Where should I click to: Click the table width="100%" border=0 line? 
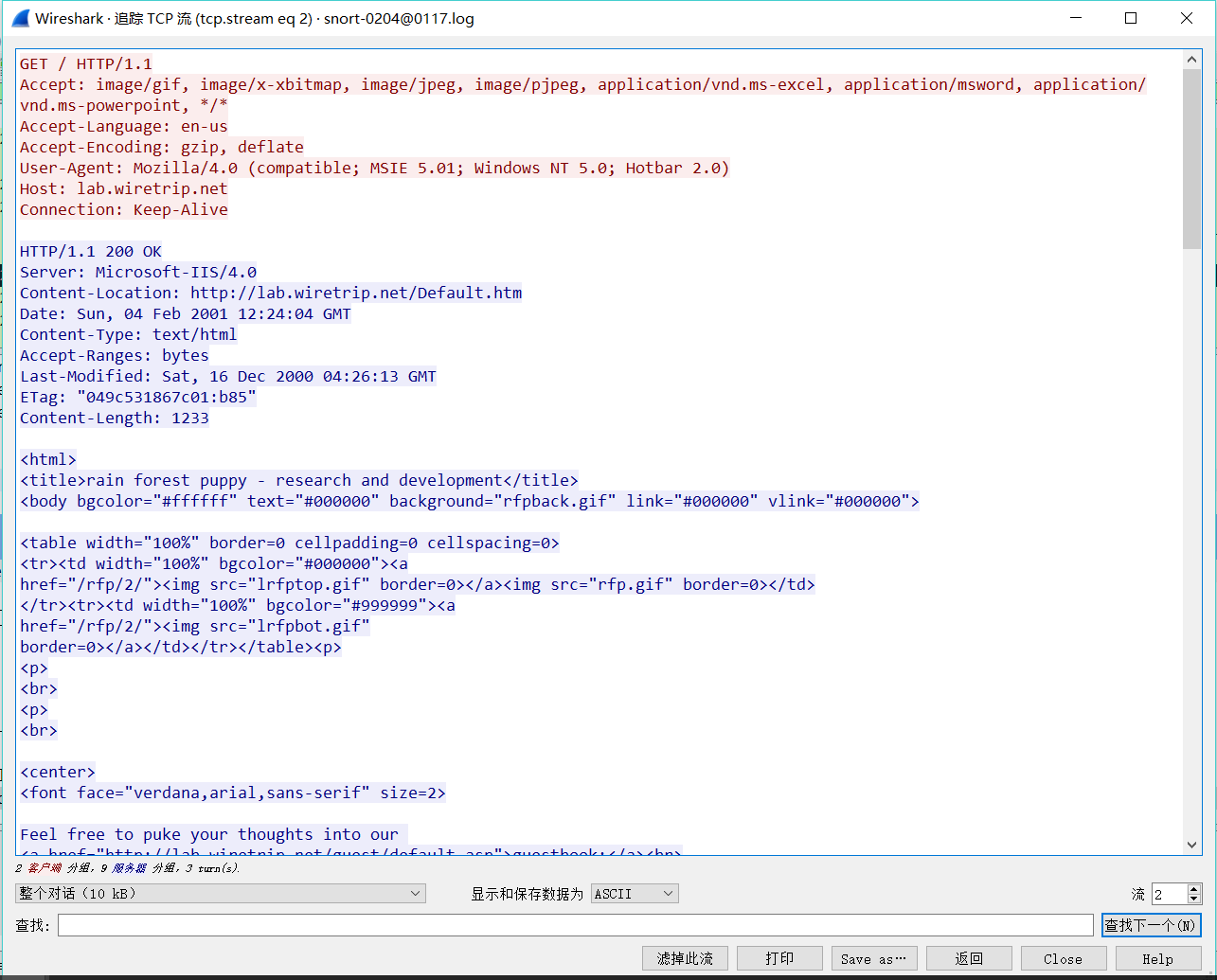point(290,543)
